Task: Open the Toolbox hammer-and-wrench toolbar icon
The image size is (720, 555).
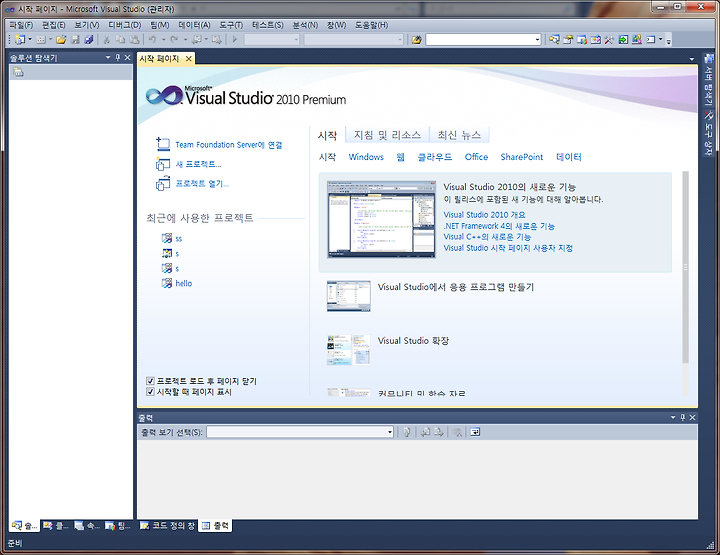Action: pos(609,40)
